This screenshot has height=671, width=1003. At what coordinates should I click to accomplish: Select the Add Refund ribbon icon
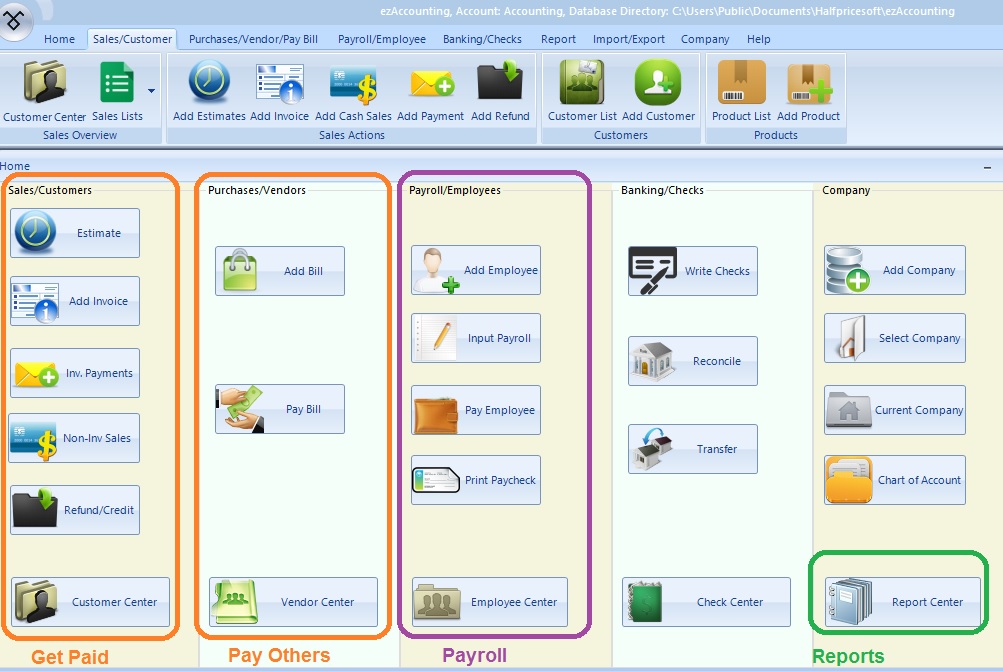pyautogui.click(x=500, y=84)
